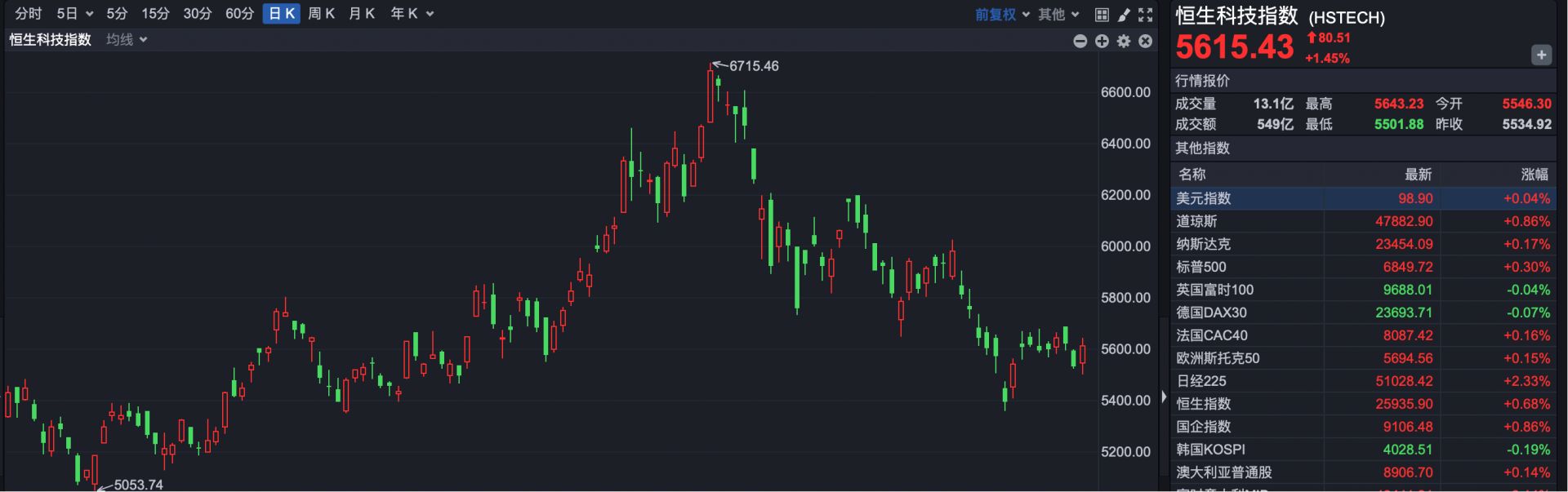Open 纳斯达克 index from the list
This screenshot has width=1568, height=492.
1203,244
